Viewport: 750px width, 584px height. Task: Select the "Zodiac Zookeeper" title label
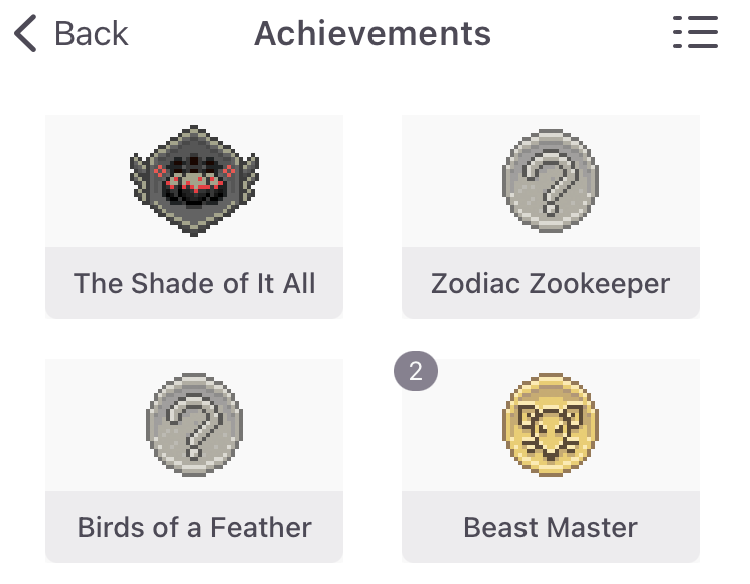tap(550, 283)
